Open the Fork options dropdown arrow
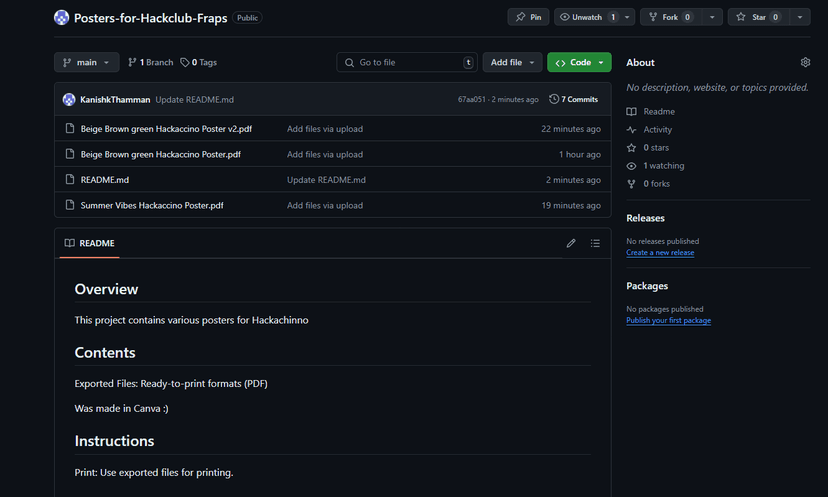 click(712, 17)
